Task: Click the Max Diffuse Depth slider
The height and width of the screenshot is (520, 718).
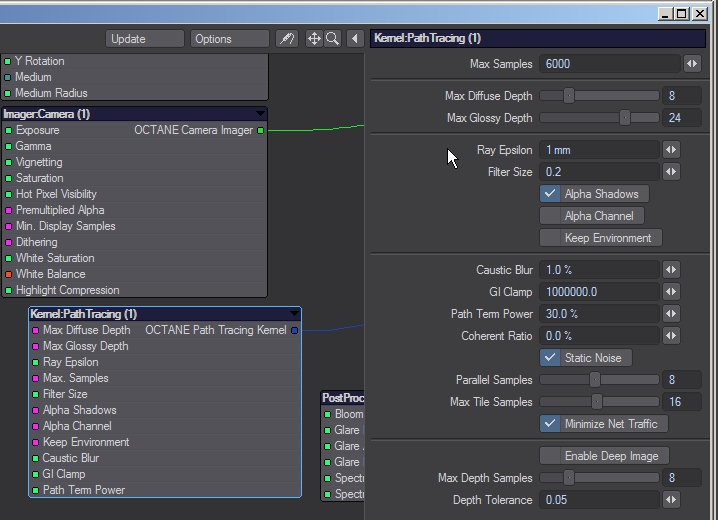Action: pos(599,96)
